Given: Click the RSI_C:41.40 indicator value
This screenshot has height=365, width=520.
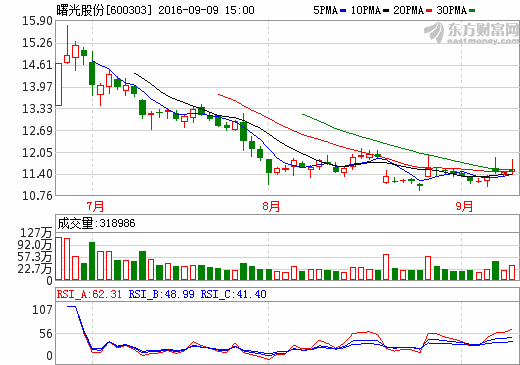Looking at the screenshot, I should coord(233,294).
